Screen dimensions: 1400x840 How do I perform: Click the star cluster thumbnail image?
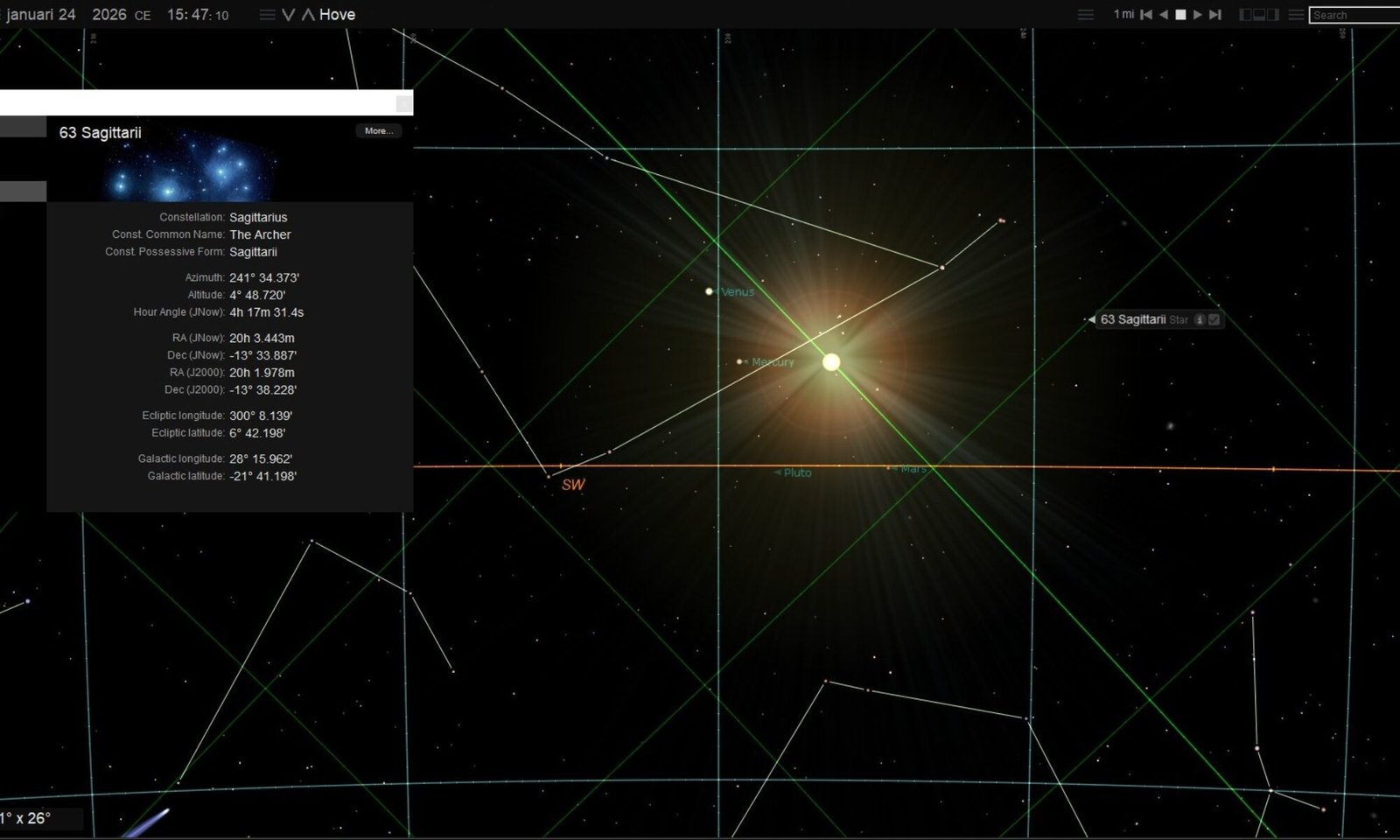188,166
